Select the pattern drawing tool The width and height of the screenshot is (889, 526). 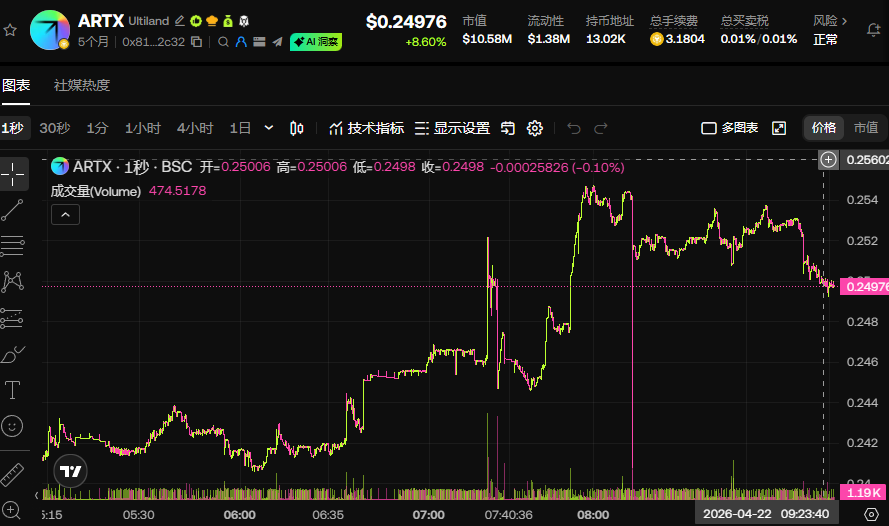pos(12,282)
